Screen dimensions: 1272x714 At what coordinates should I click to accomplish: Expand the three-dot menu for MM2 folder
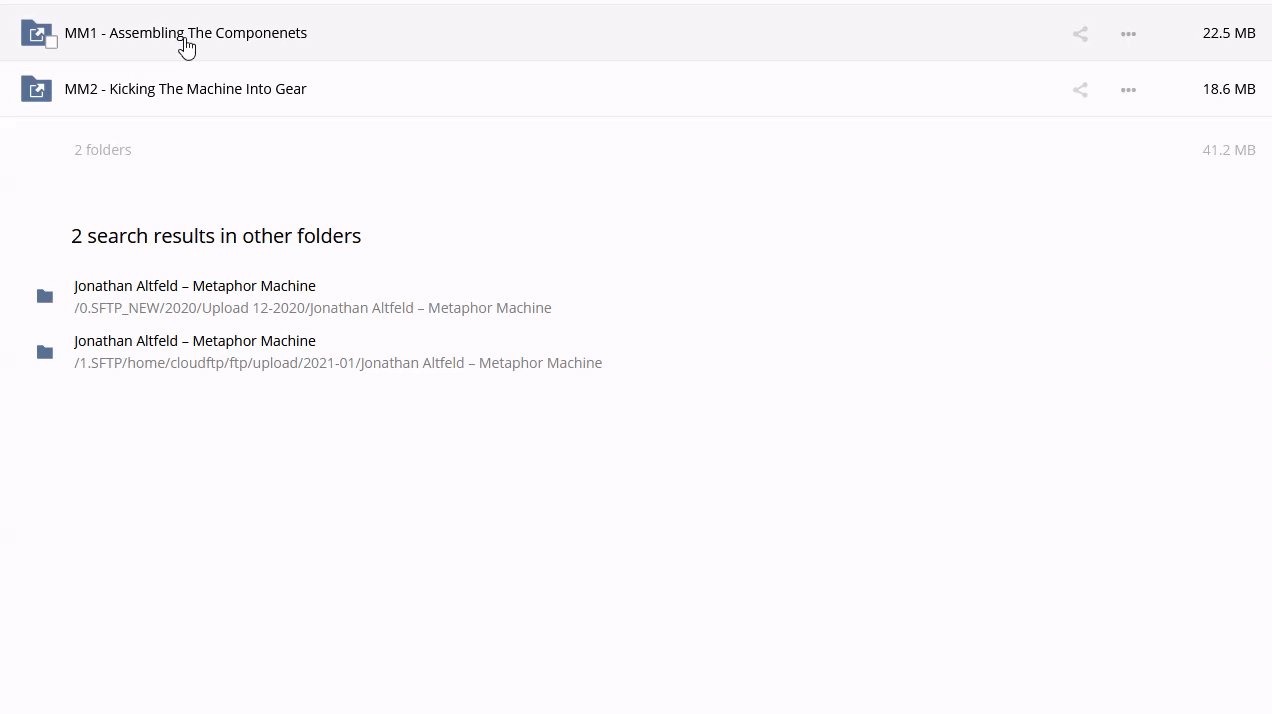pyautogui.click(x=1128, y=90)
